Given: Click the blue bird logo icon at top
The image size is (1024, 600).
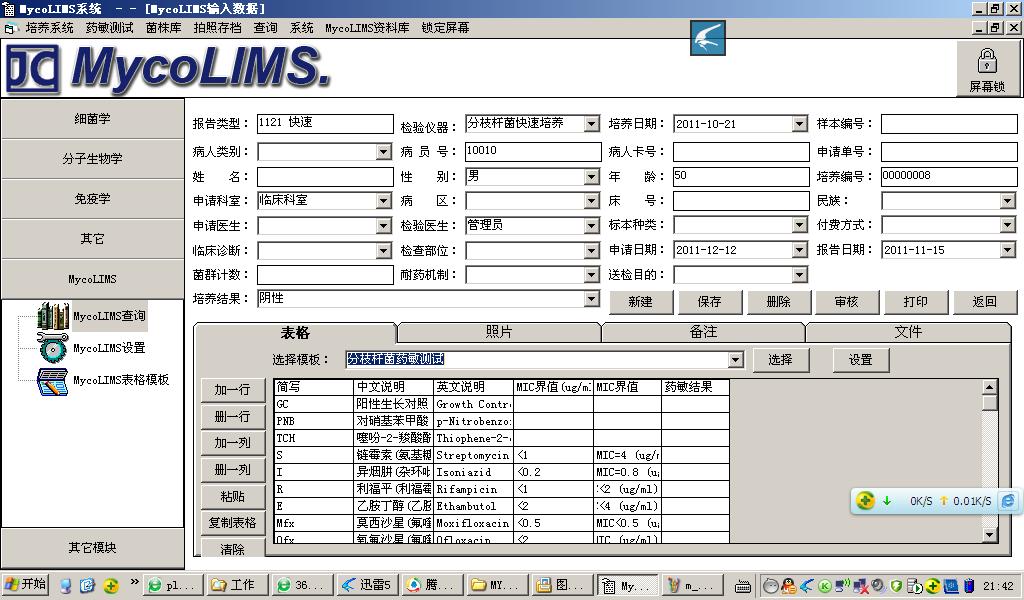Looking at the screenshot, I should pyautogui.click(x=707, y=39).
